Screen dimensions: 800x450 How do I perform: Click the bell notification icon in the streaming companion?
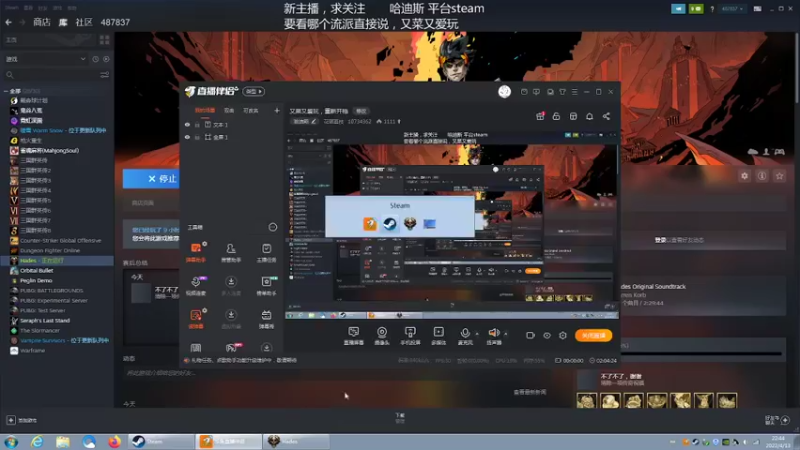pos(589,116)
